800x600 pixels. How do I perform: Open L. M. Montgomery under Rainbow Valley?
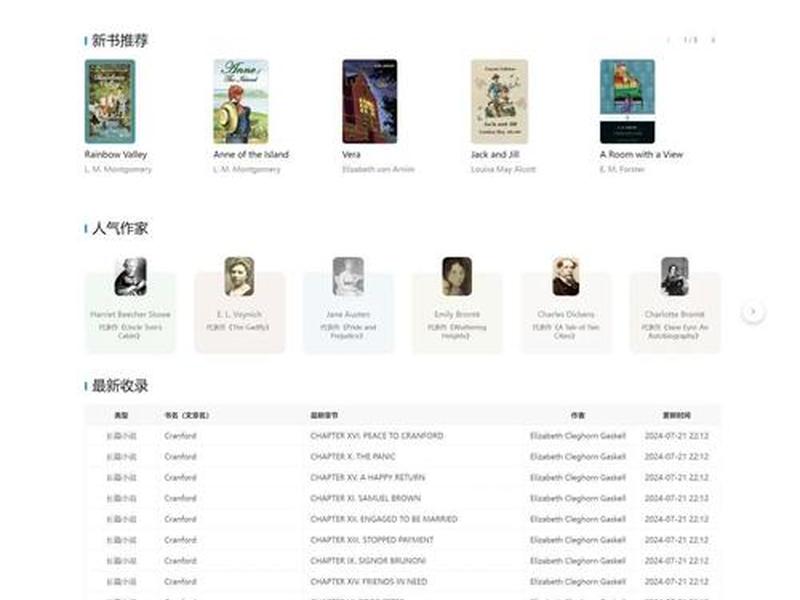pyautogui.click(x=118, y=169)
